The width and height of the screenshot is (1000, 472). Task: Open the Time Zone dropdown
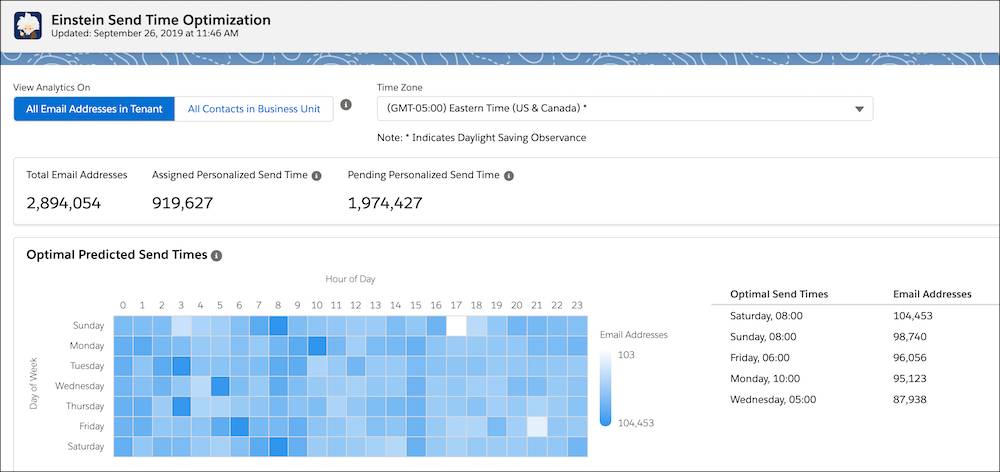(625, 108)
